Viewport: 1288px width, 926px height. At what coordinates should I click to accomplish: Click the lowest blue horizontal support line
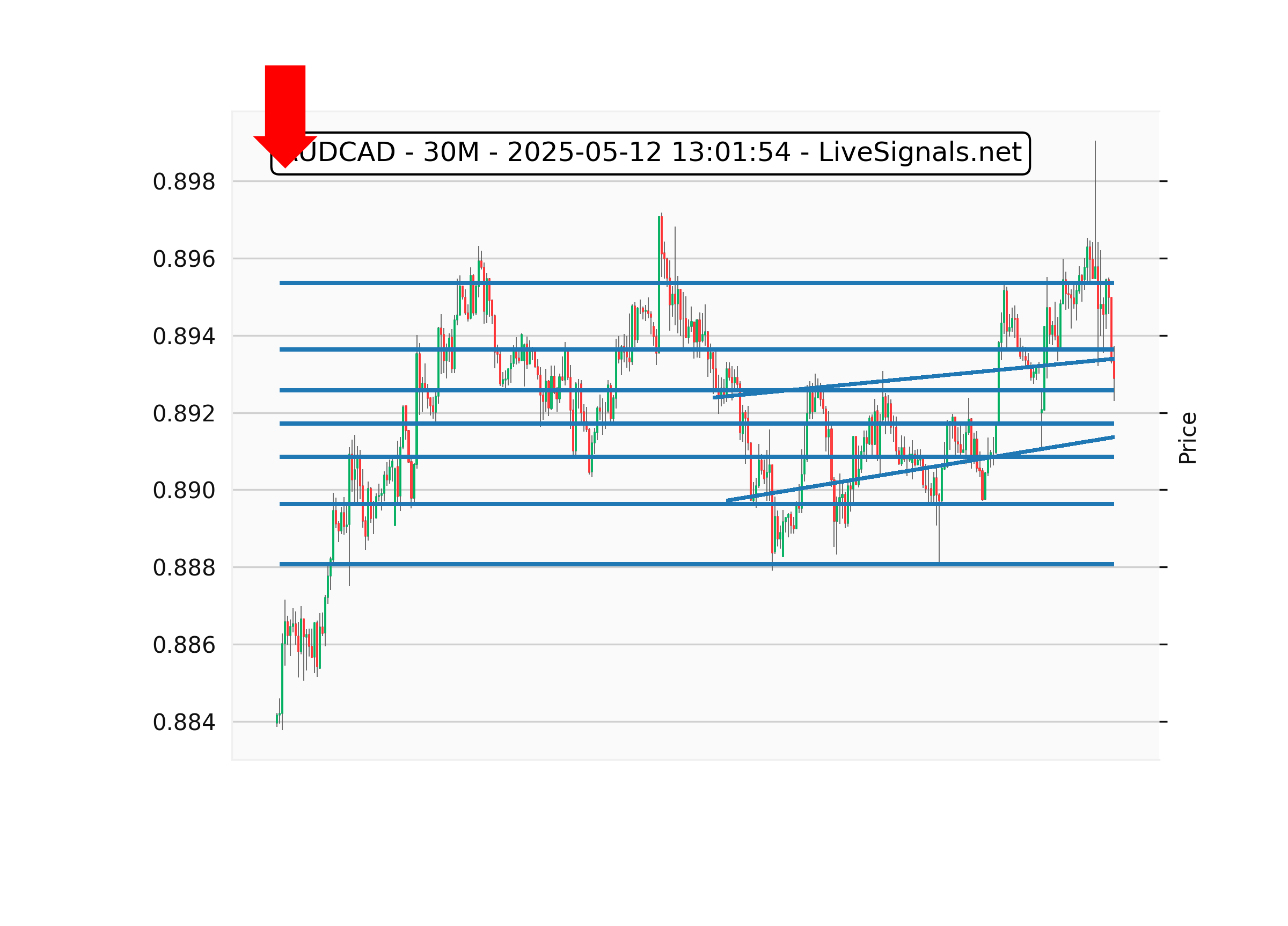[568, 564]
